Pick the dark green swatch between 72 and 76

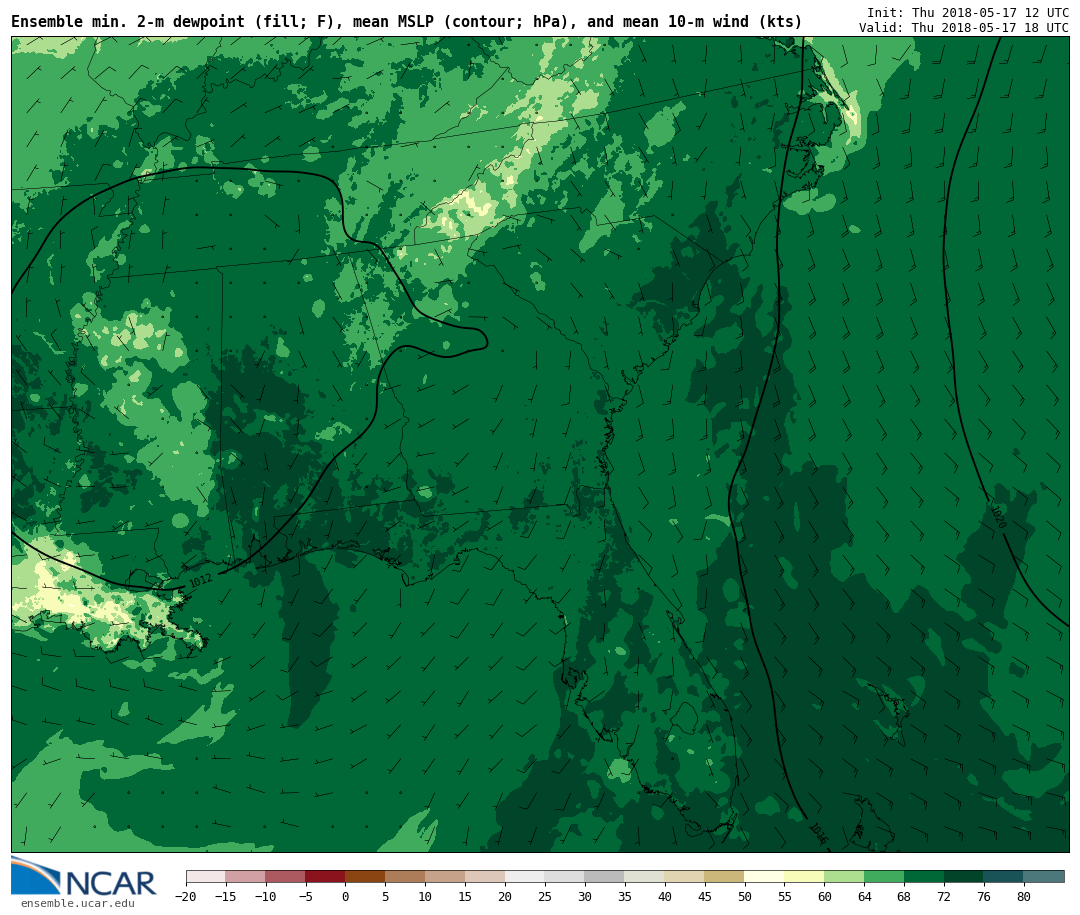[x=964, y=877]
